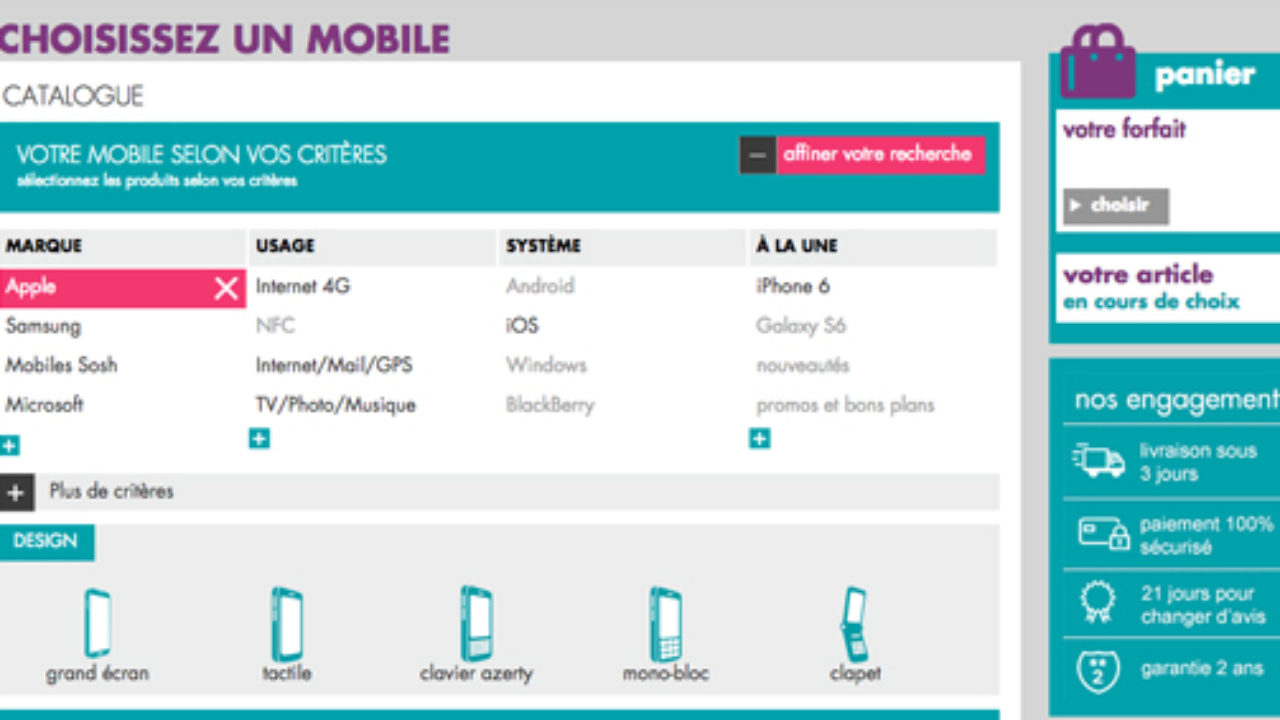Click affiner votre recherche button
The height and width of the screenshot is (720, 1280).
880,155
